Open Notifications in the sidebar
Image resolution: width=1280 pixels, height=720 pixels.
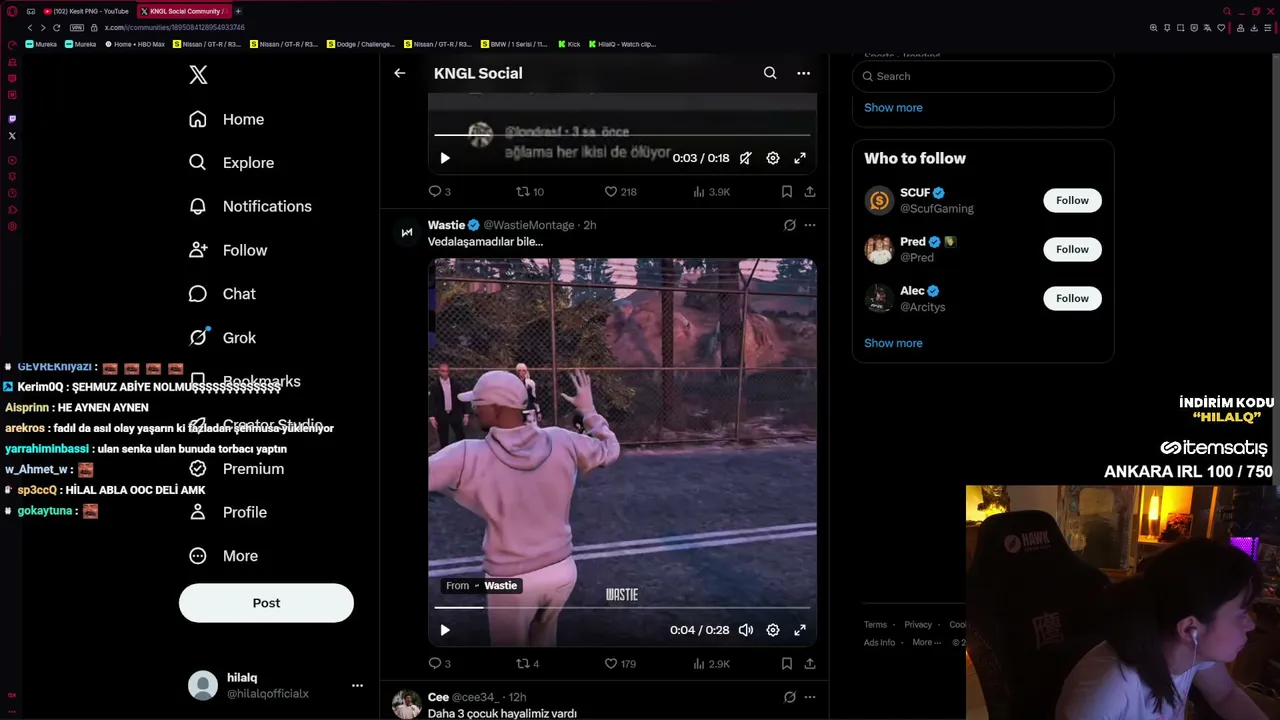click(x=250, y=206)
